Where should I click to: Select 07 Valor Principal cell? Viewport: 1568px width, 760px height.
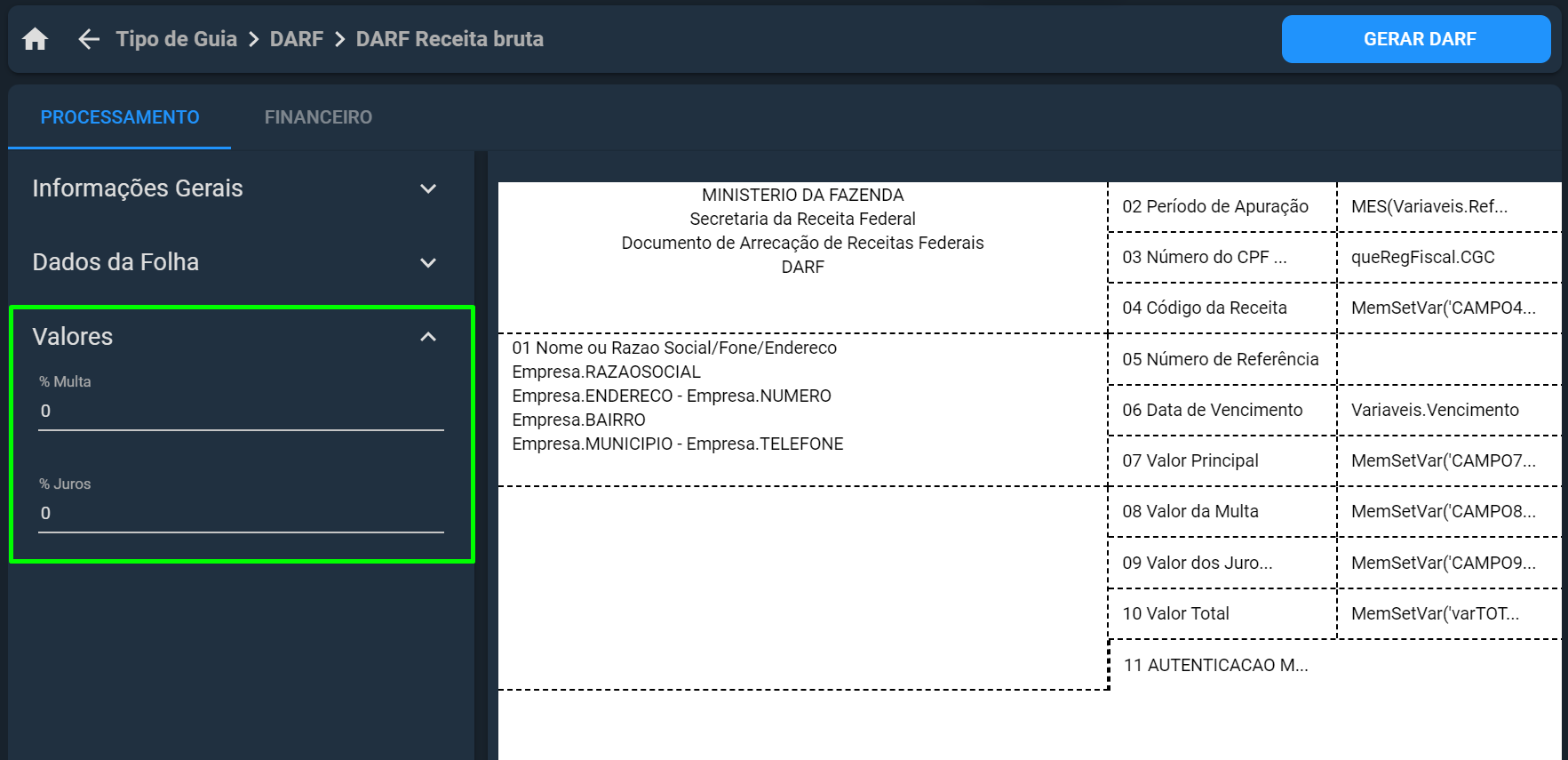coord(1222,461)
